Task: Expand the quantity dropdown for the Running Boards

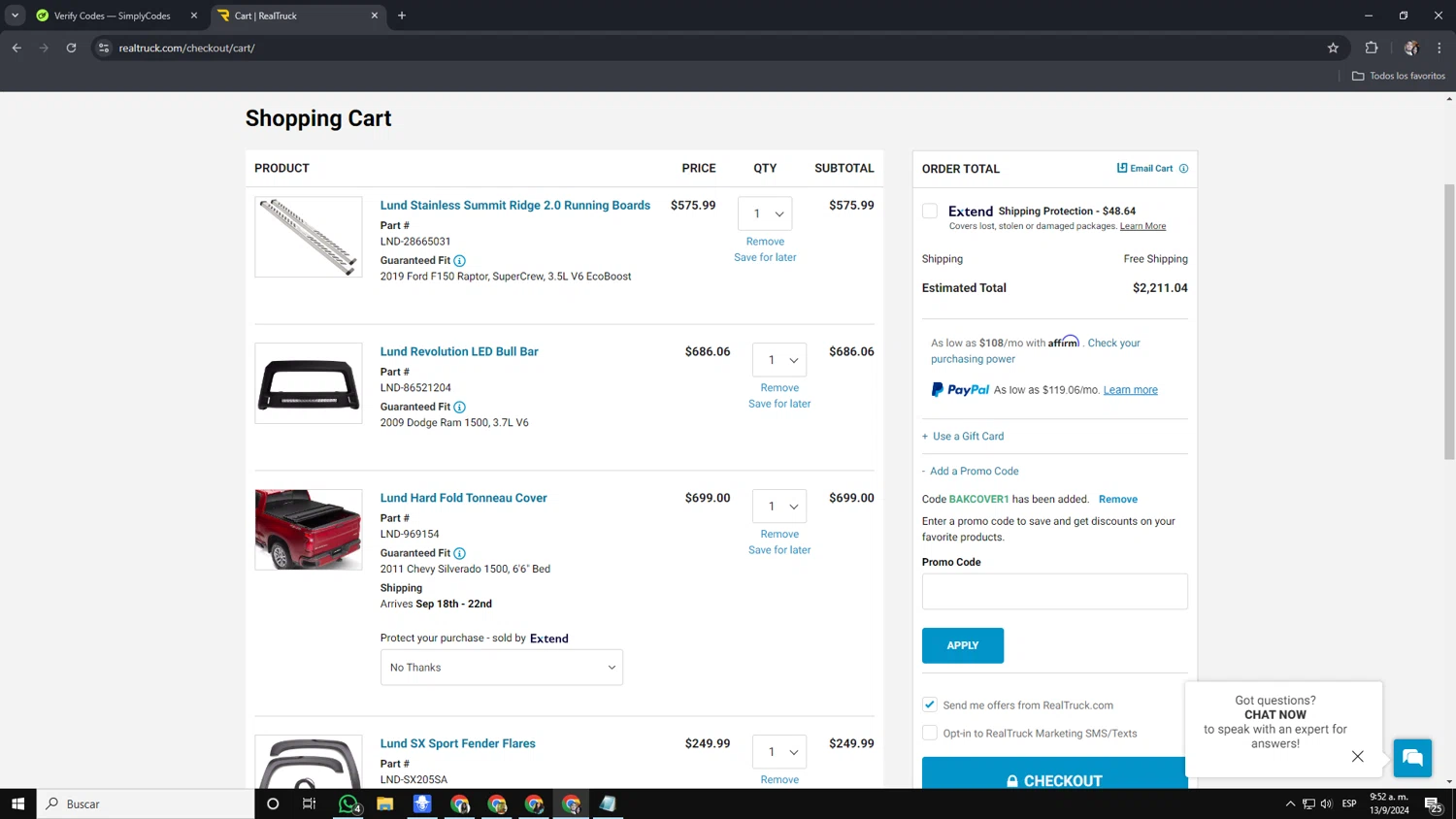Action: (x=766, y=213)
